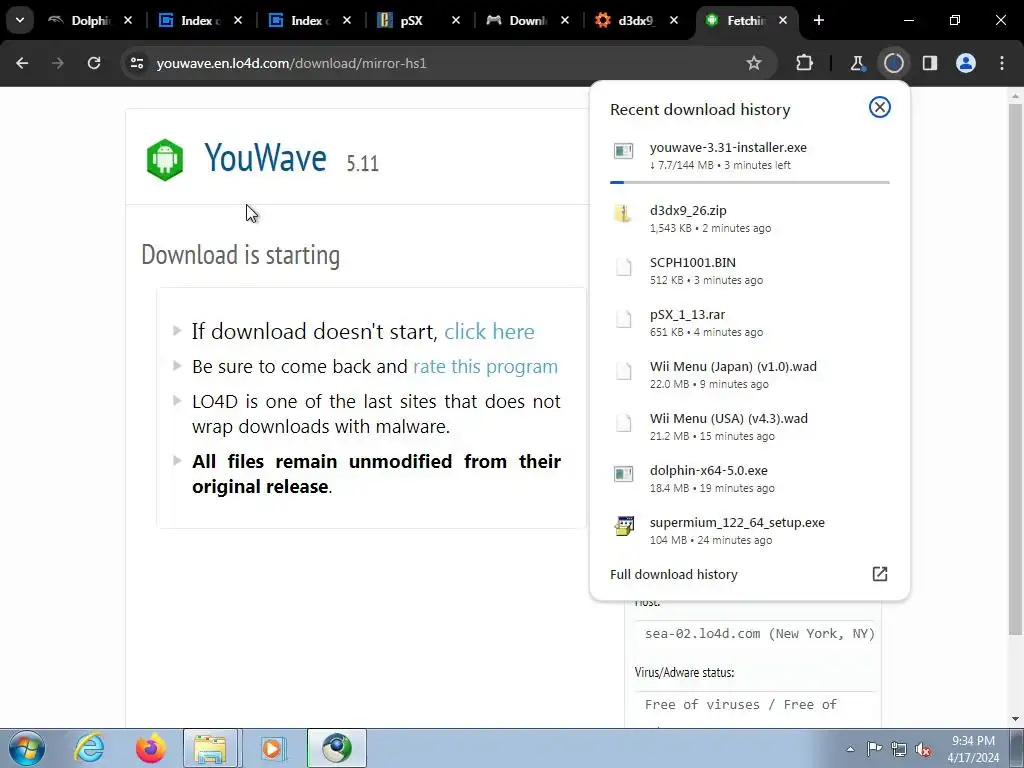Switch to the Dolphin tab
1024x768 pixels.
click(90, 20)
